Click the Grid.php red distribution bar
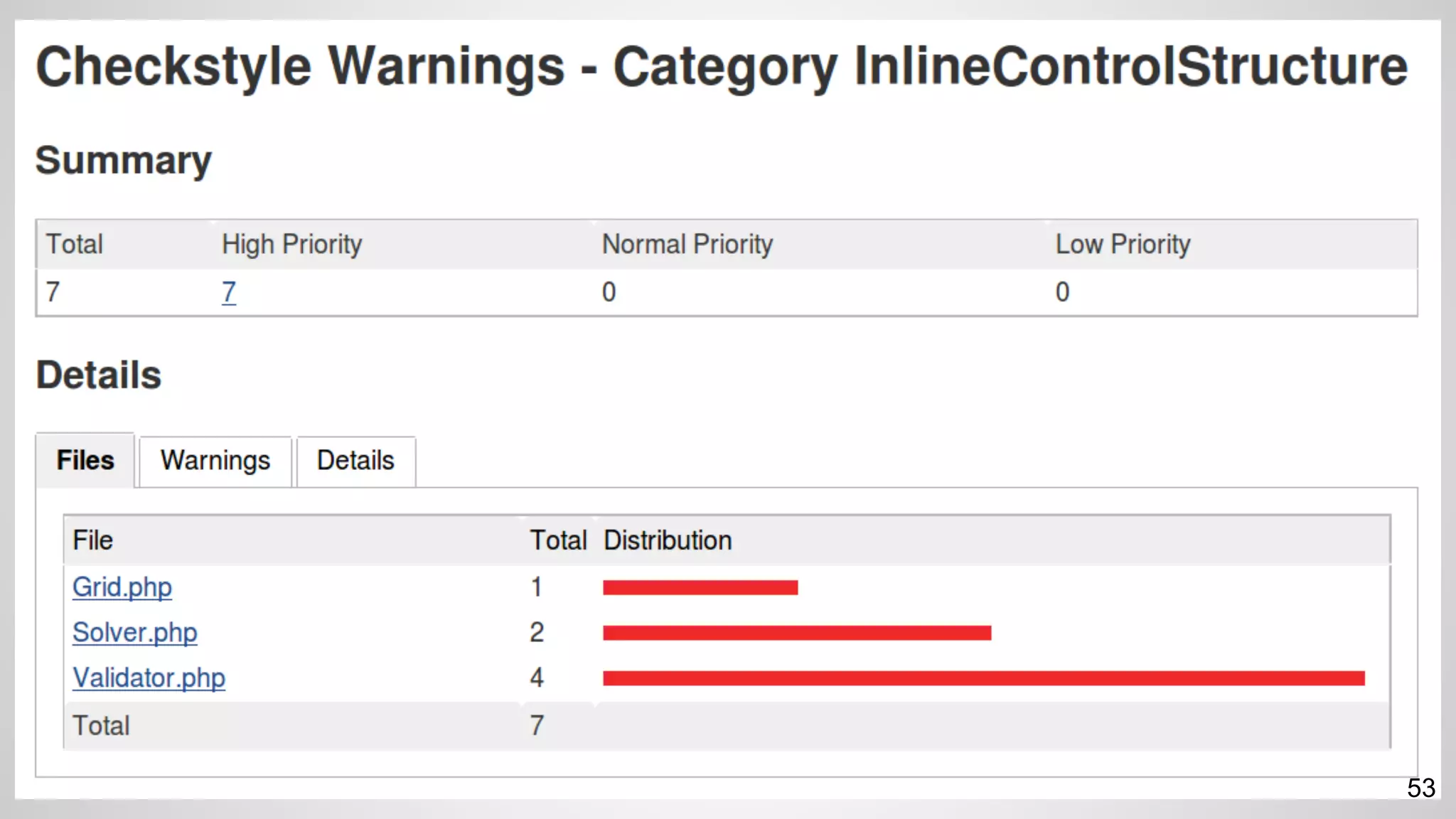 pos(700,587)
